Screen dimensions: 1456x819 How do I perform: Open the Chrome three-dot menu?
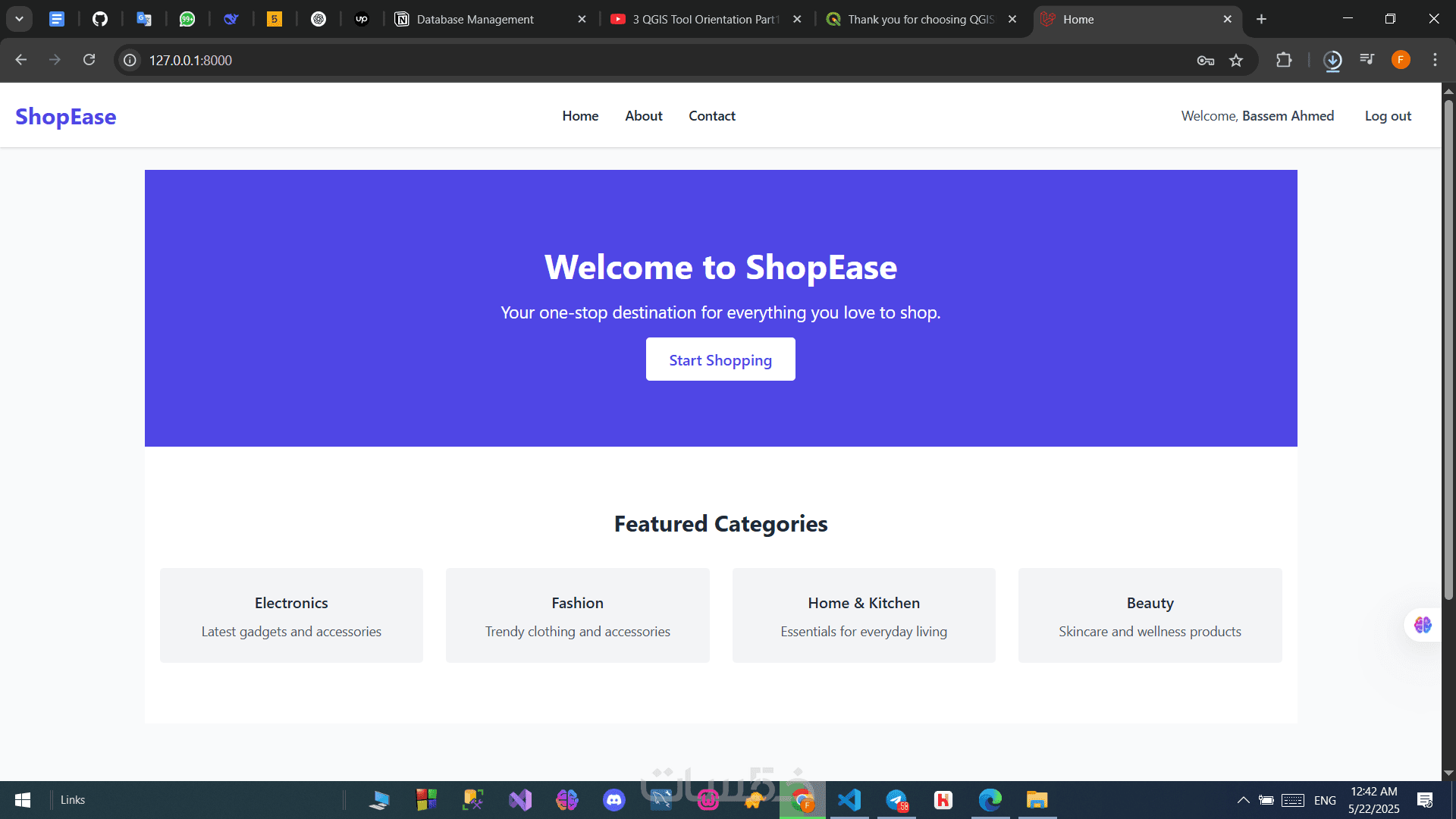click(x=1435, y=60)
